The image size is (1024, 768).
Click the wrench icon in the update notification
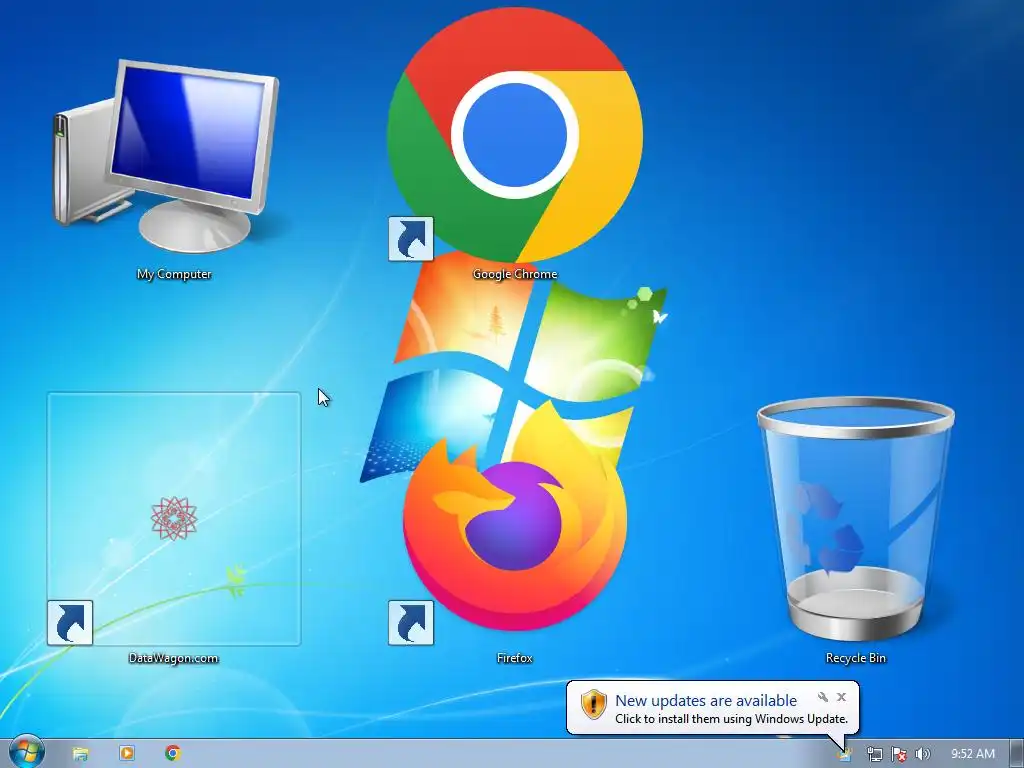click(x=823, y=697)
